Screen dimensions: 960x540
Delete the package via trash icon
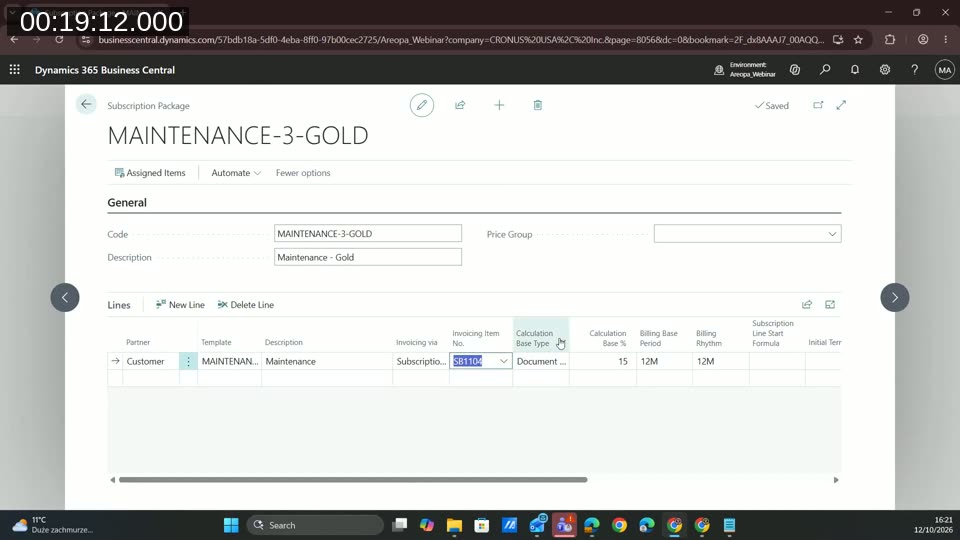(538, 105)
